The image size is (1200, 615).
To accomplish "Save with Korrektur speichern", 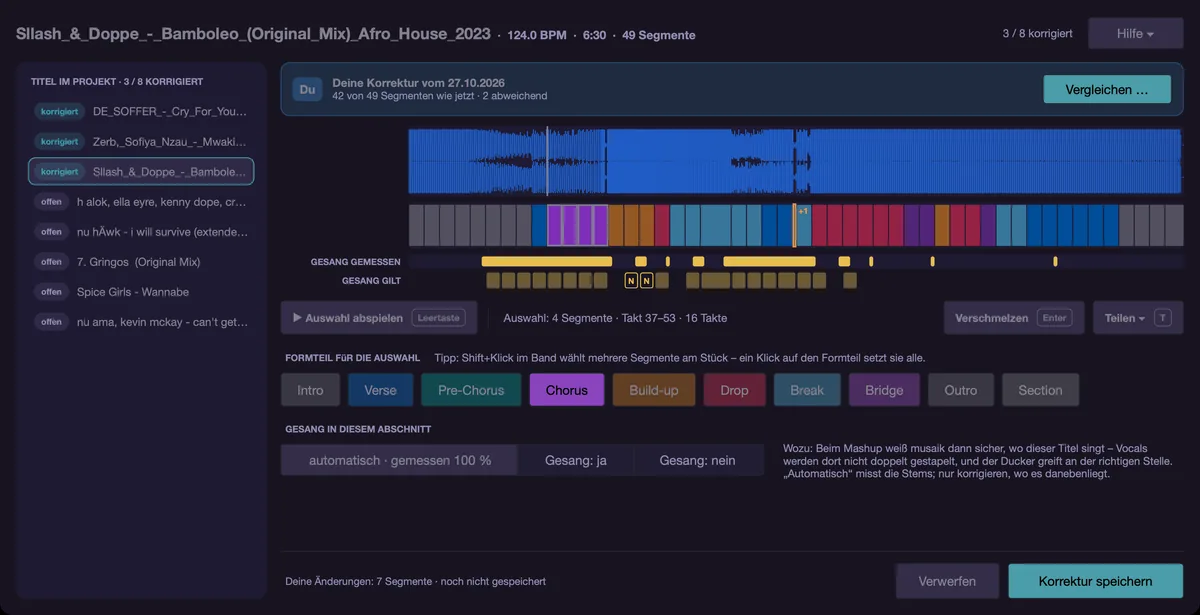I will click(1095, 581).
